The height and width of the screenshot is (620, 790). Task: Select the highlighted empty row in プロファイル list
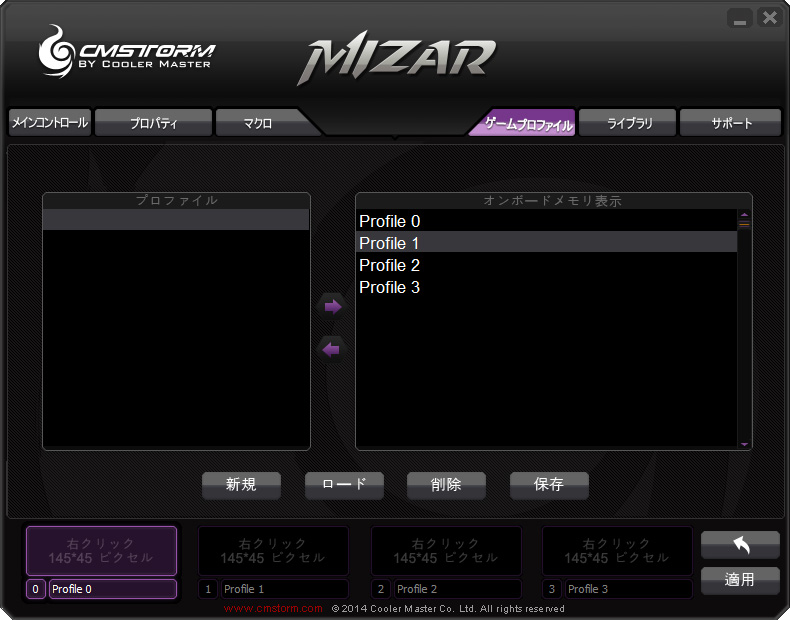[176, 220]
